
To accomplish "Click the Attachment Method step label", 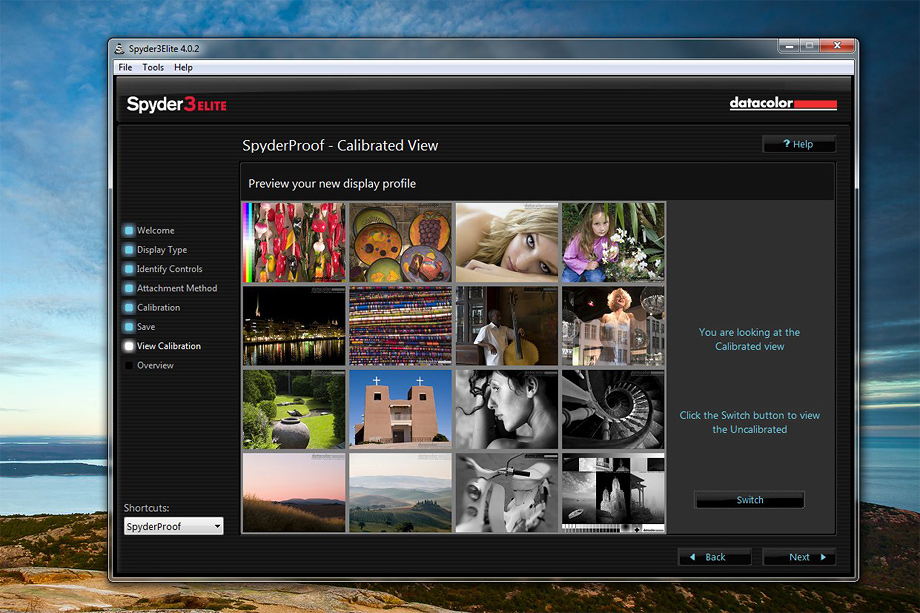I will (x=177, y=289).
